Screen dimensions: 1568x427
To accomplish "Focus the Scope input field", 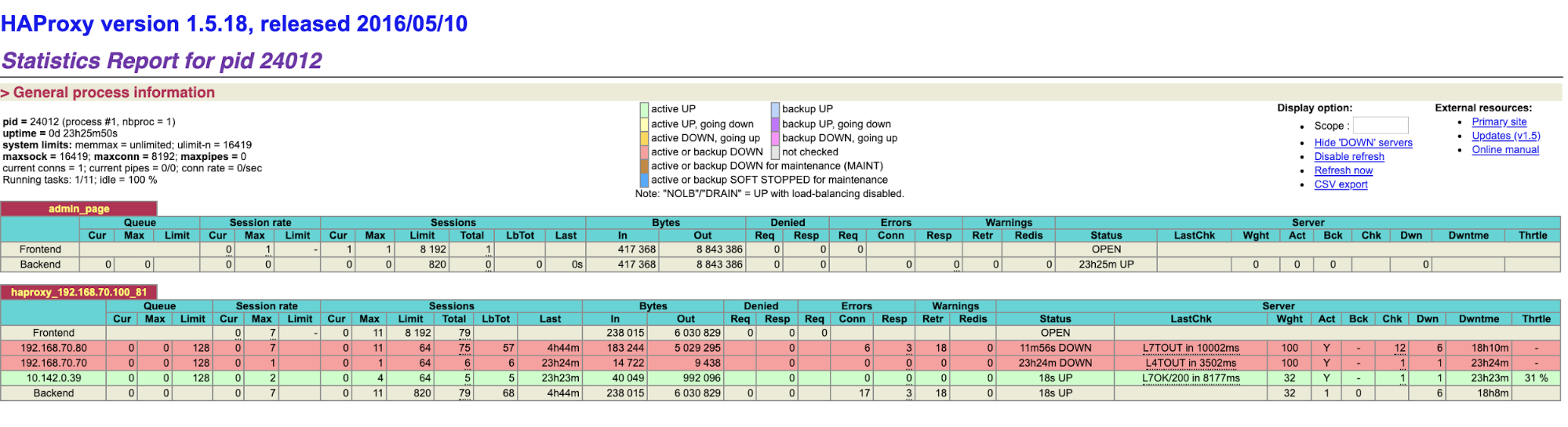I will (x=1381, y=126).
